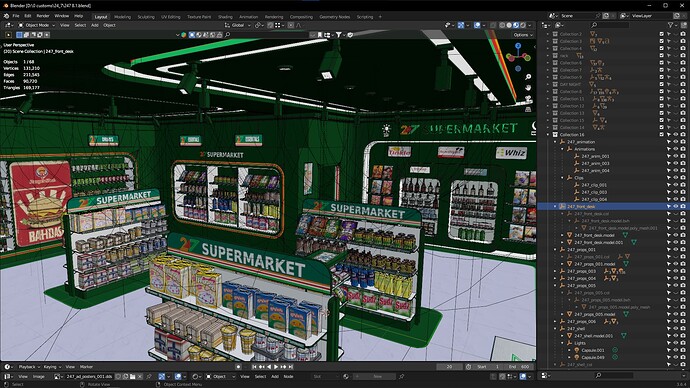690x388 pixels.
Task: Hide 247_front_desk with eye icon
Action: (675, 206)
